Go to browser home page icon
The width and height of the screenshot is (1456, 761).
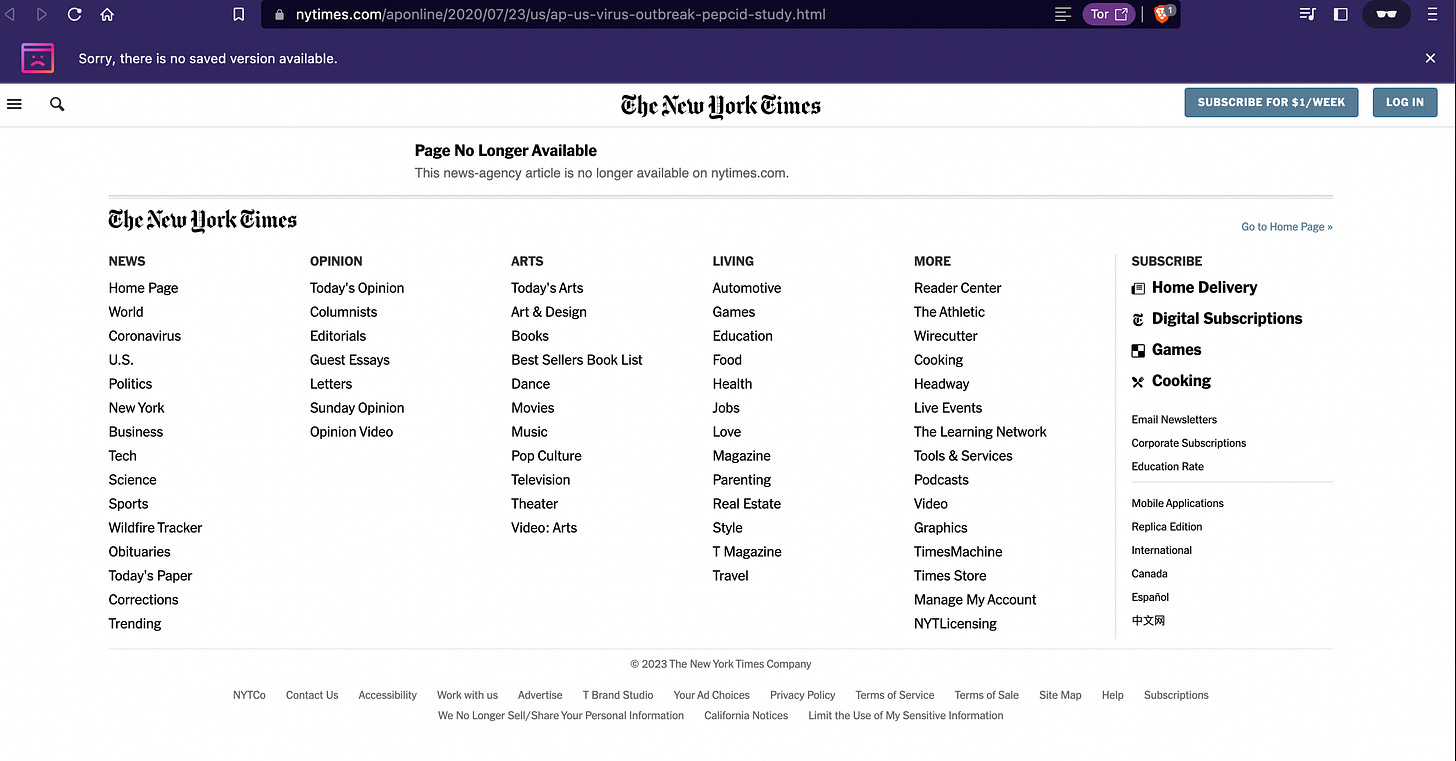click(x=107, y=14)
